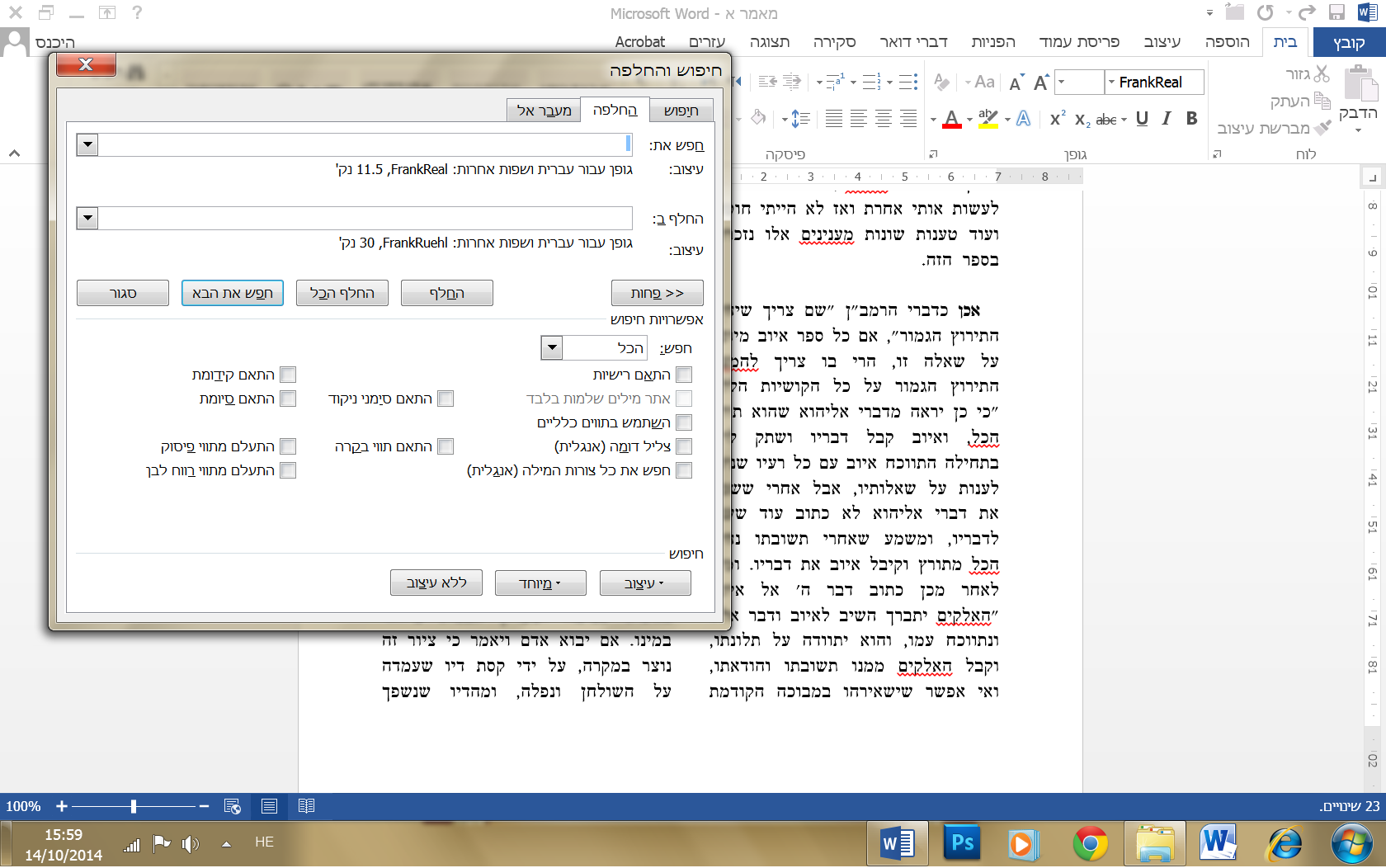
Task: Apply subscript x₂ formatting
Action: pos(1082,120)
